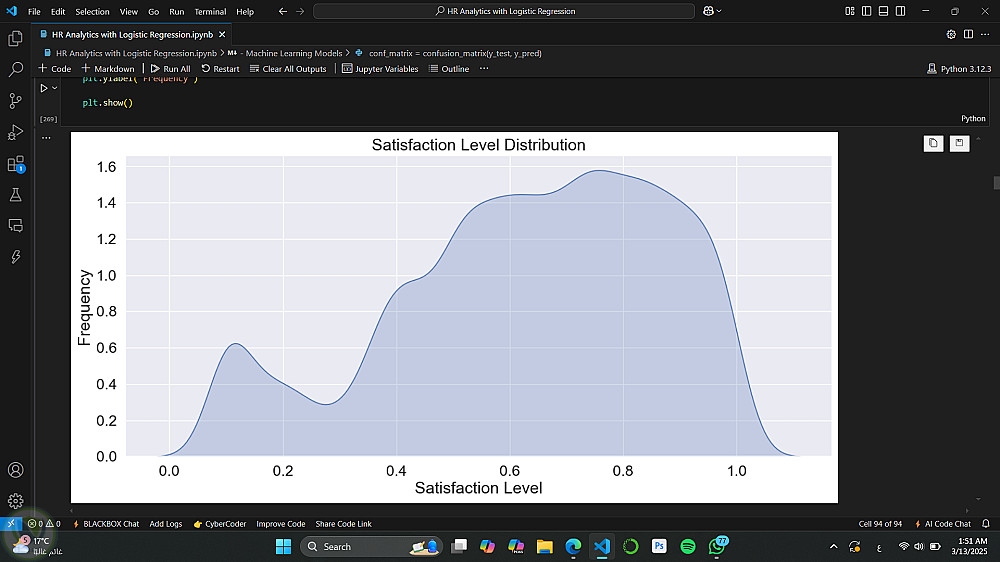
Task: Open the Explorer view in activity bar
Action: 15,38
